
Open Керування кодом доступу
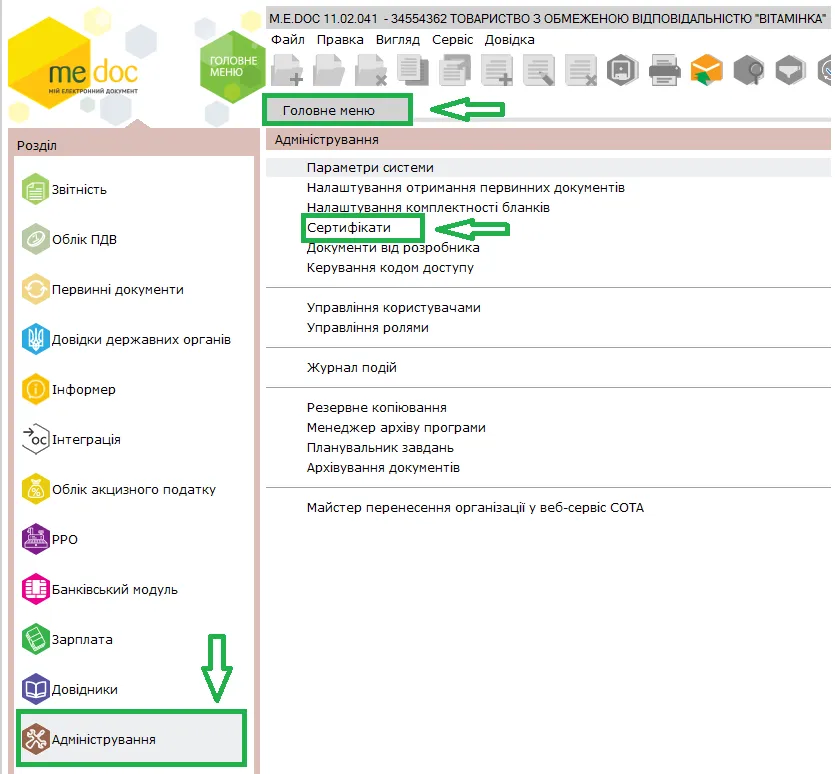tap(390, 267)
